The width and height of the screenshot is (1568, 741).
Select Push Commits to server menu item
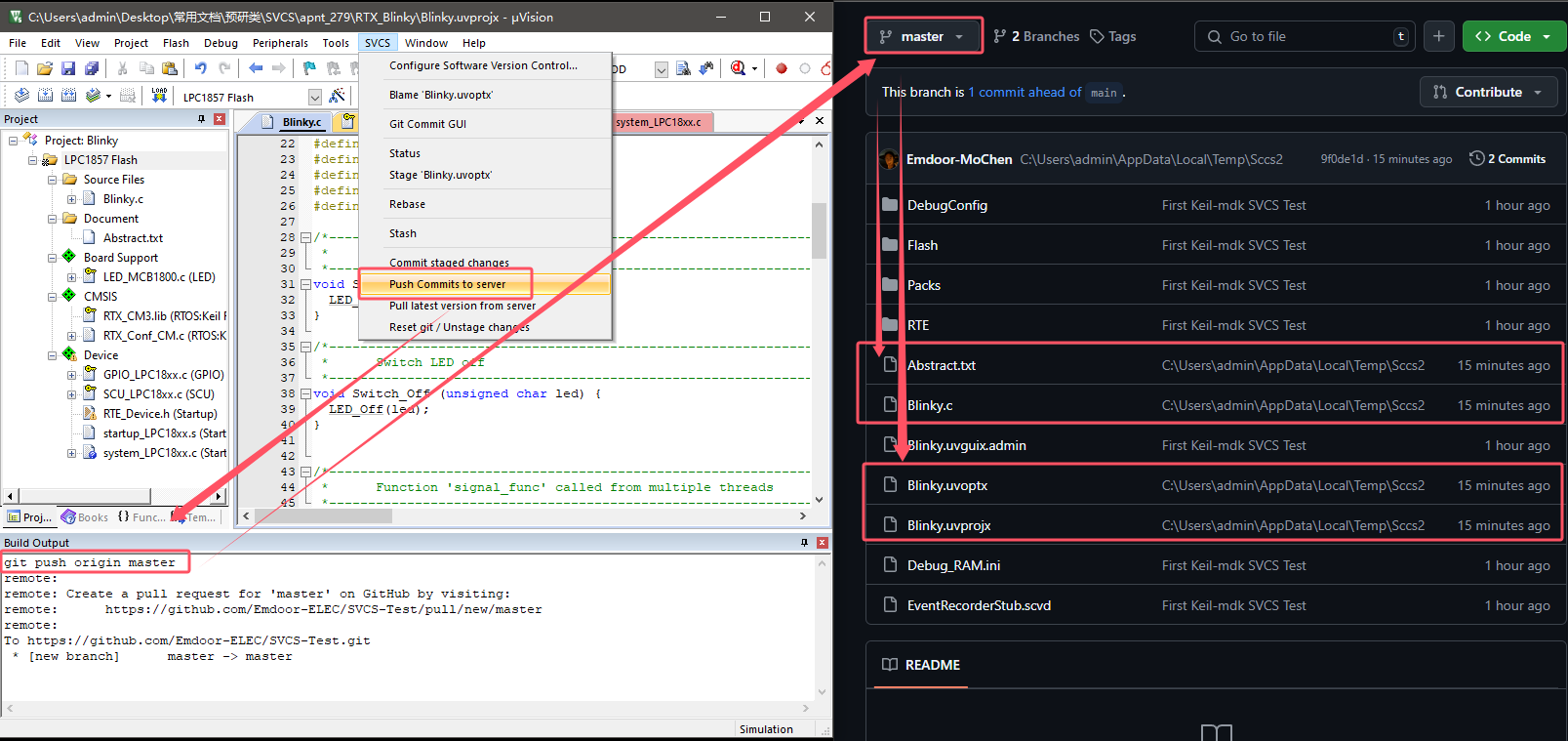tap(447, 284)
